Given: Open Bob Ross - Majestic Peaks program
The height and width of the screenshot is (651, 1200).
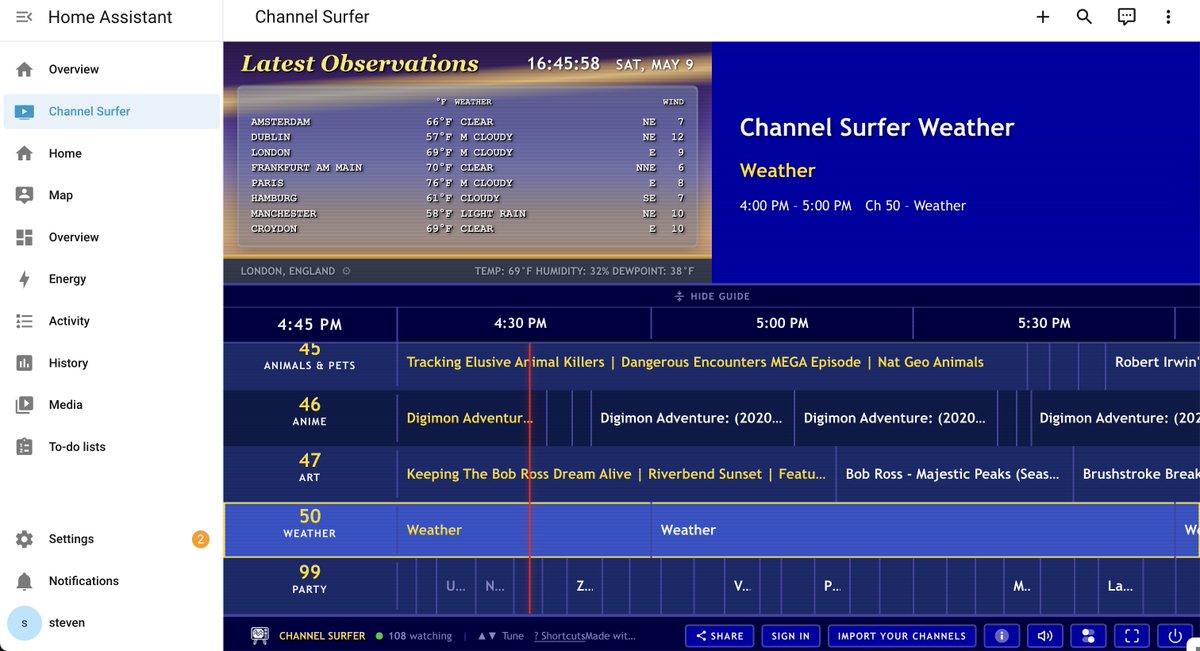Looking at the screenshot, I should click(x=953, y=474).
